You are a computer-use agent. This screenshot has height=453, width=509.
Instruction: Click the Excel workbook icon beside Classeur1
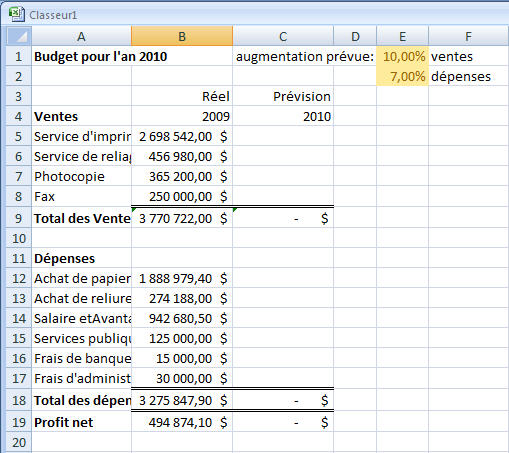click(16, 15)
